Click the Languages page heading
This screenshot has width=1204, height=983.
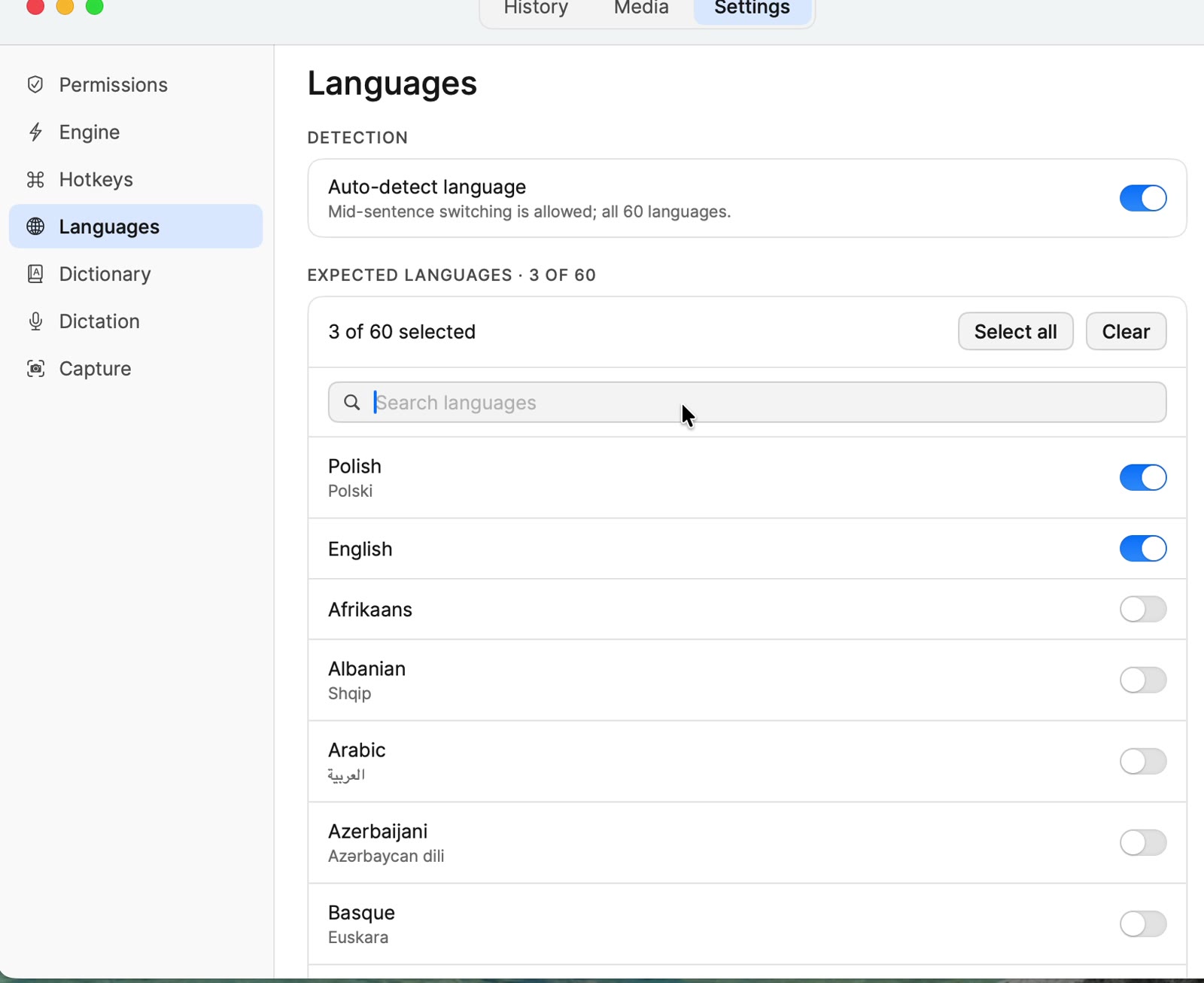(x=392, y=84)
